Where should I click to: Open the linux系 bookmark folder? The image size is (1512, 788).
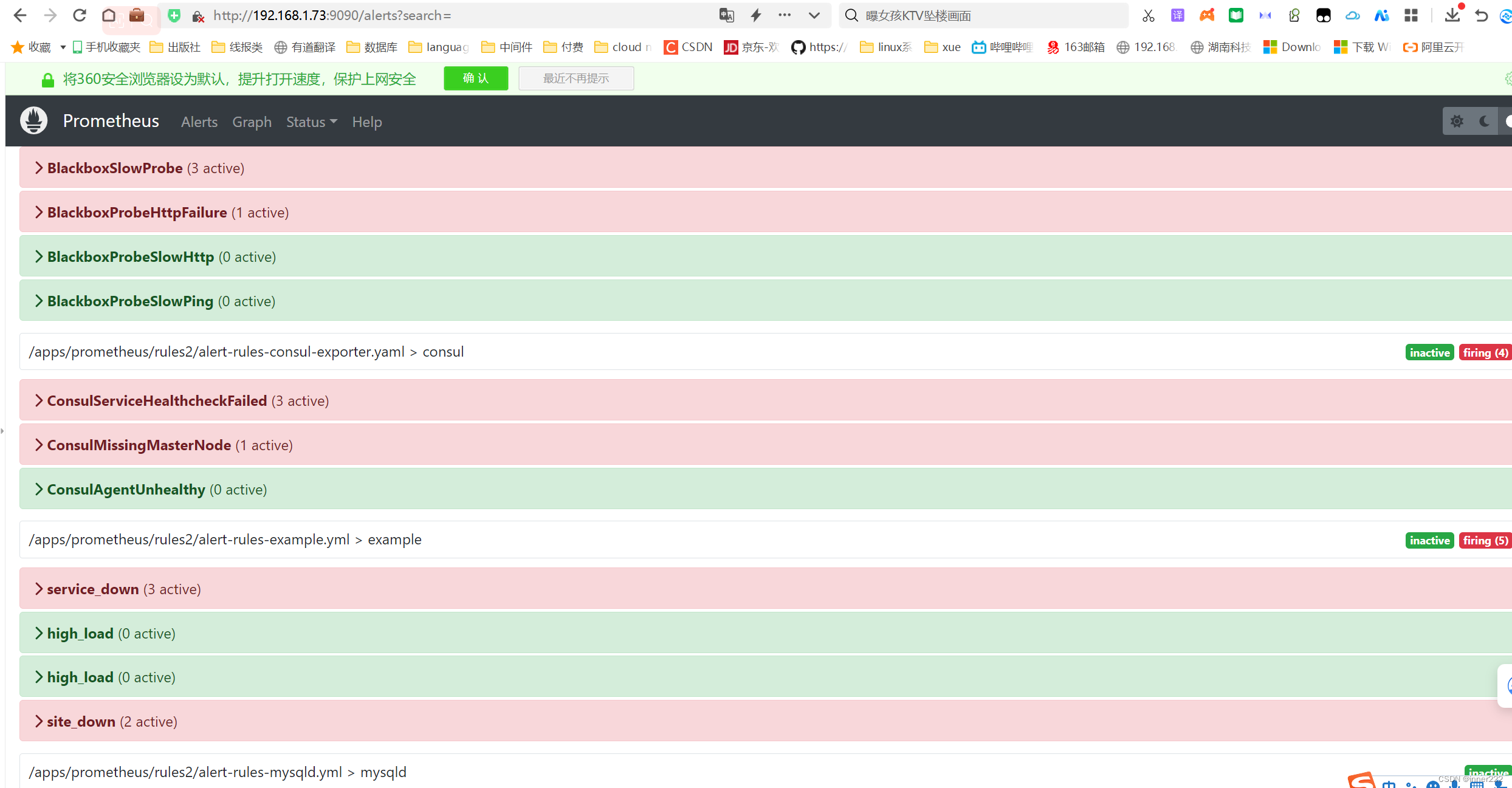click(886, 47)
